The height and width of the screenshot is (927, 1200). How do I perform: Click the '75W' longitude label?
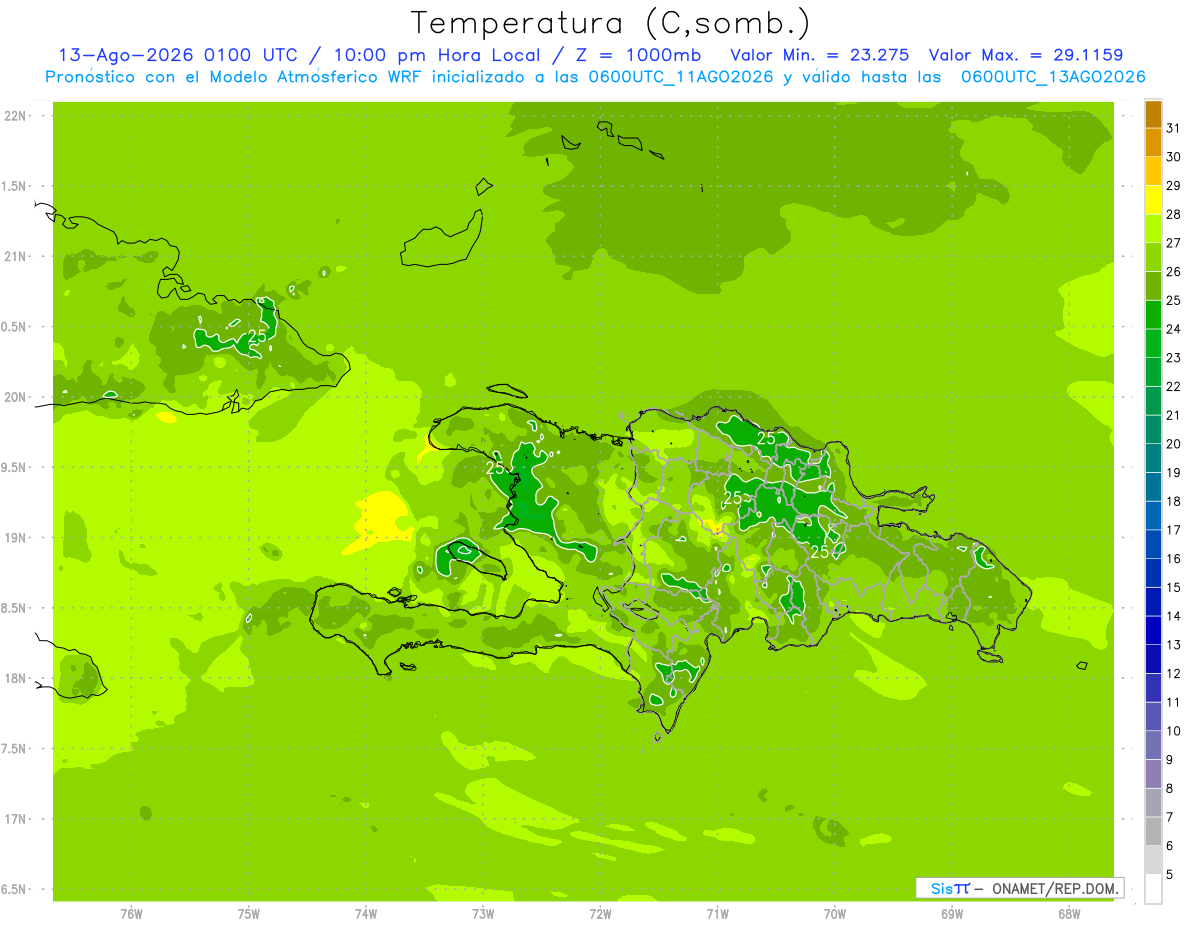248,914
